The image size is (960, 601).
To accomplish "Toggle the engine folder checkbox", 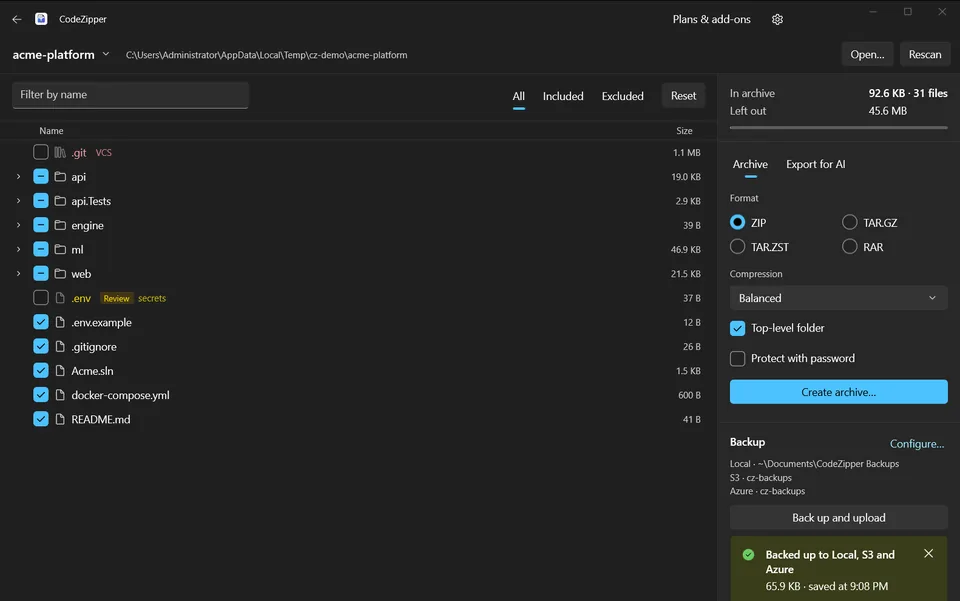I will tap(40, 225).
